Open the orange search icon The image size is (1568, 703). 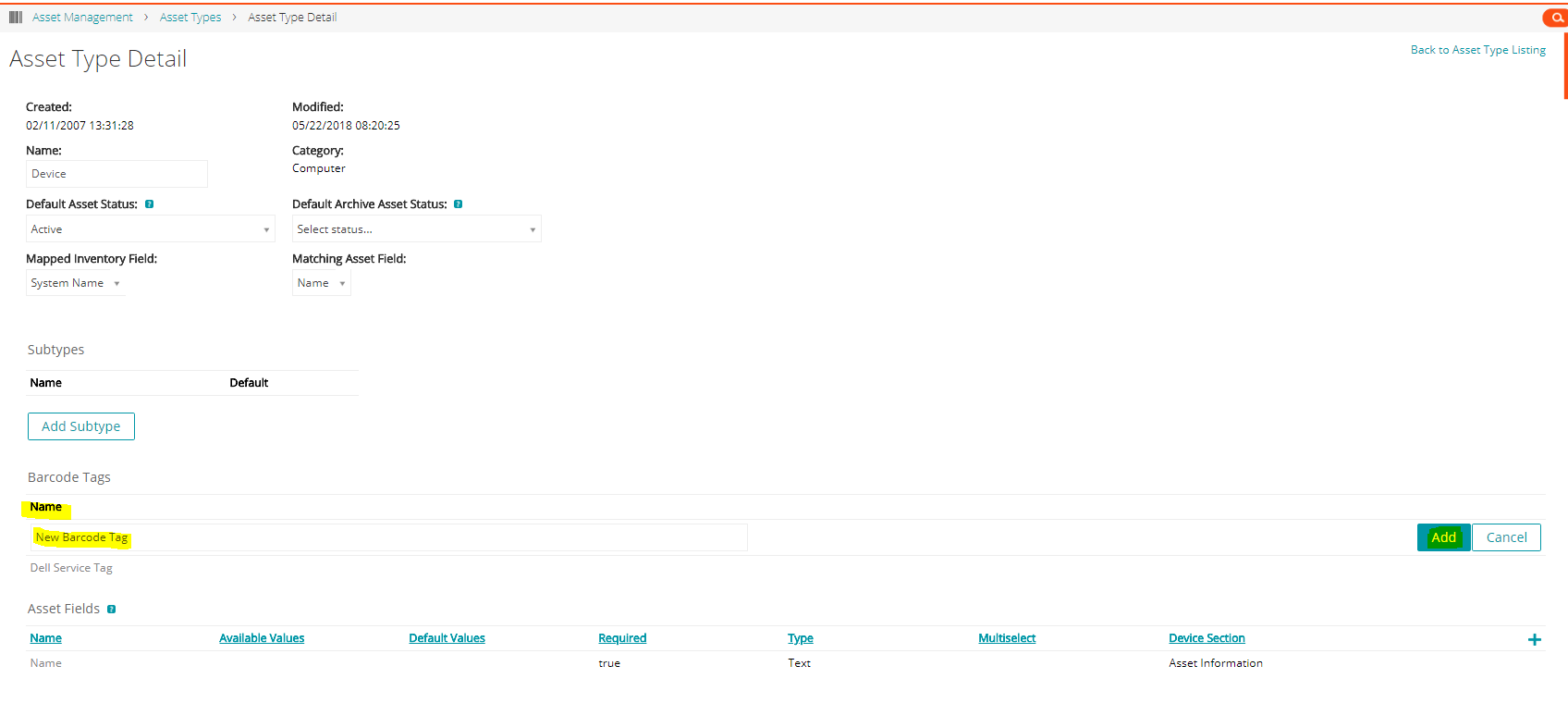[x=1557, y=18]
